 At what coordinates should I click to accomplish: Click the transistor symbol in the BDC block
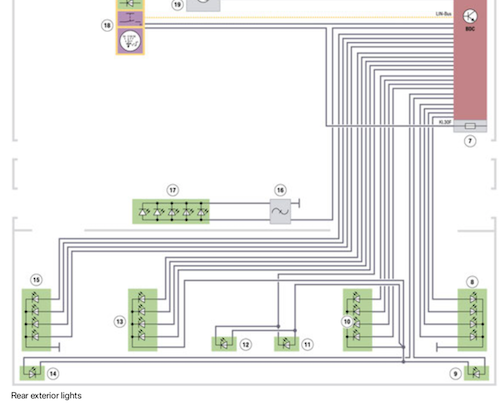pos(470,16)
